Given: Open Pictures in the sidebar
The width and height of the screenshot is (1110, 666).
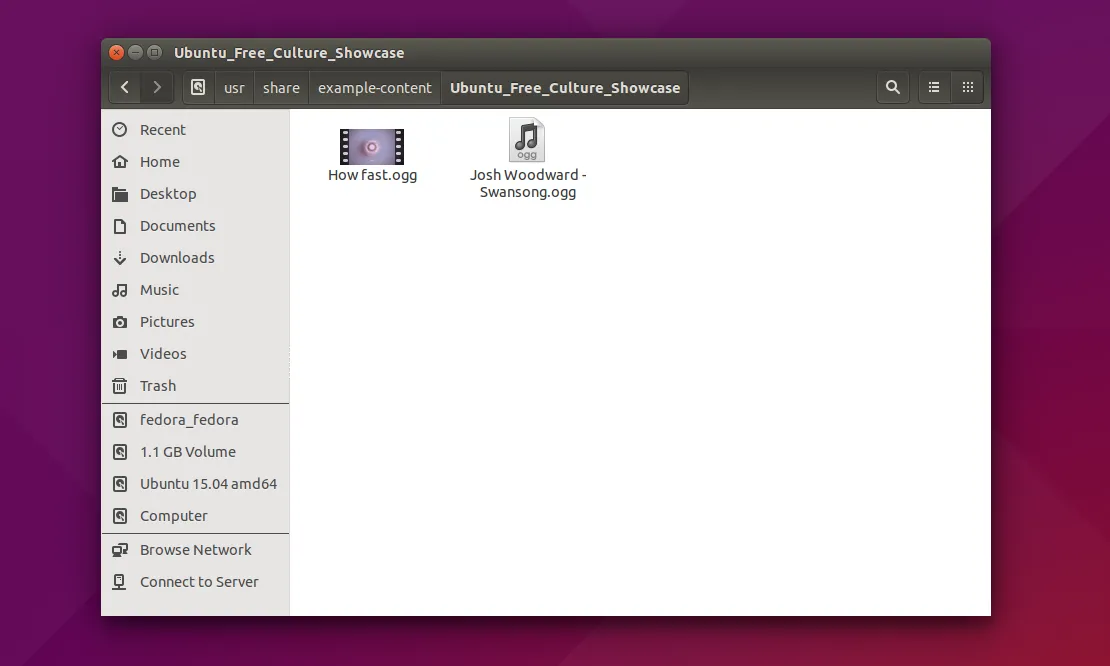Looking at the screenshot, I should click(167, 322).
